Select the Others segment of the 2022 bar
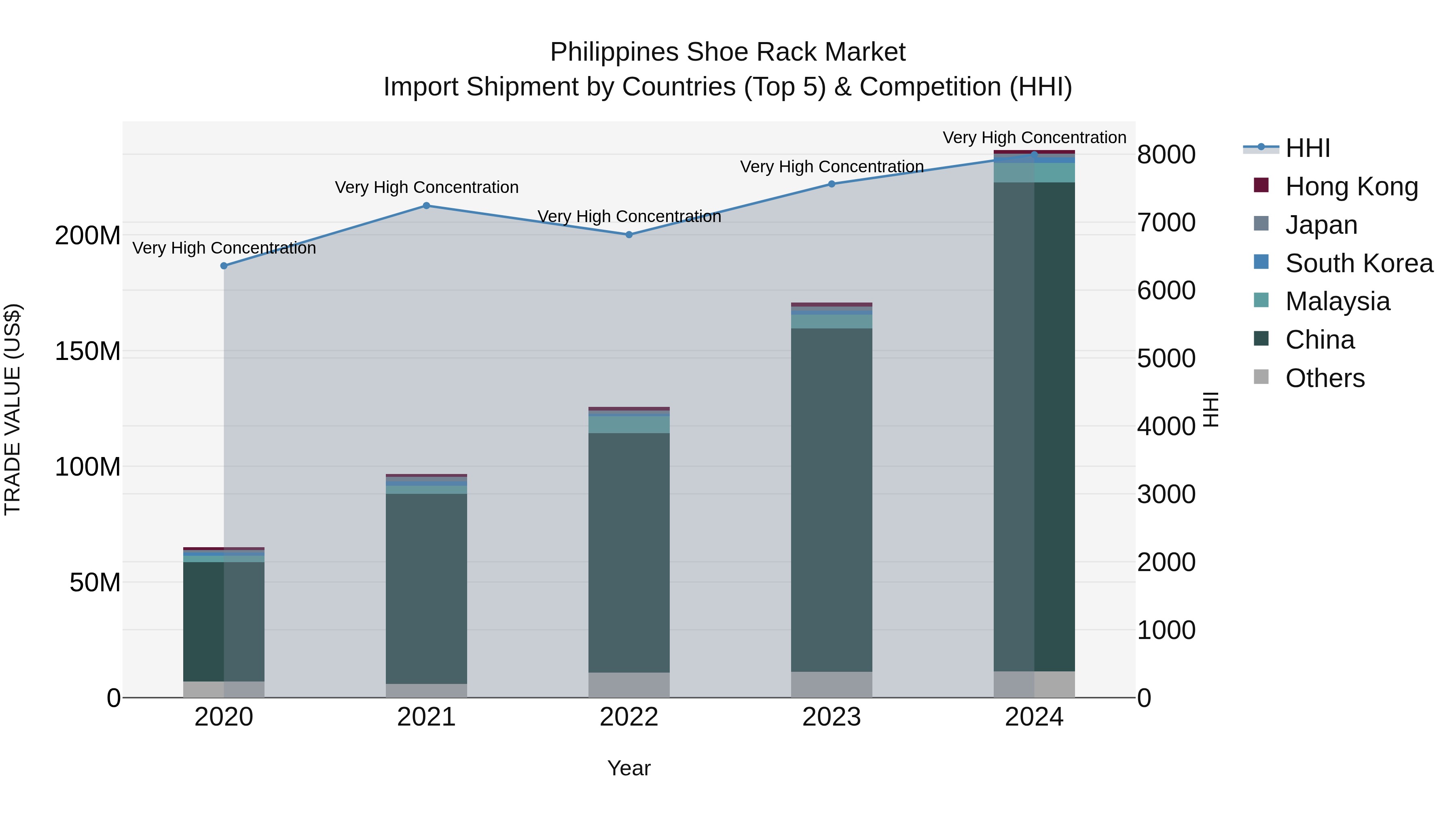Viewport: 1456px width, 819px height. click(x=629, y=685)
